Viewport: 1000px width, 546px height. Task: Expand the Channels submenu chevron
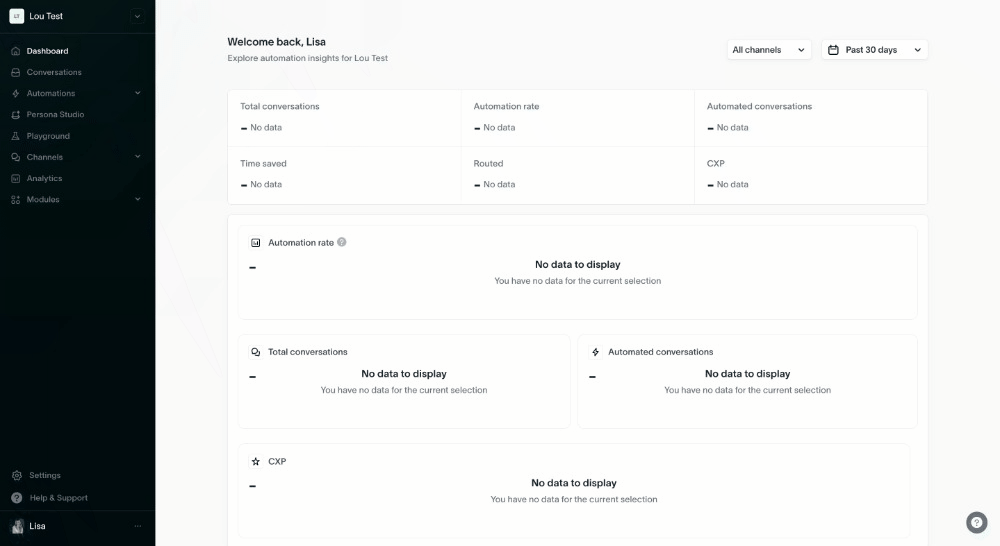tap(138, 157)
